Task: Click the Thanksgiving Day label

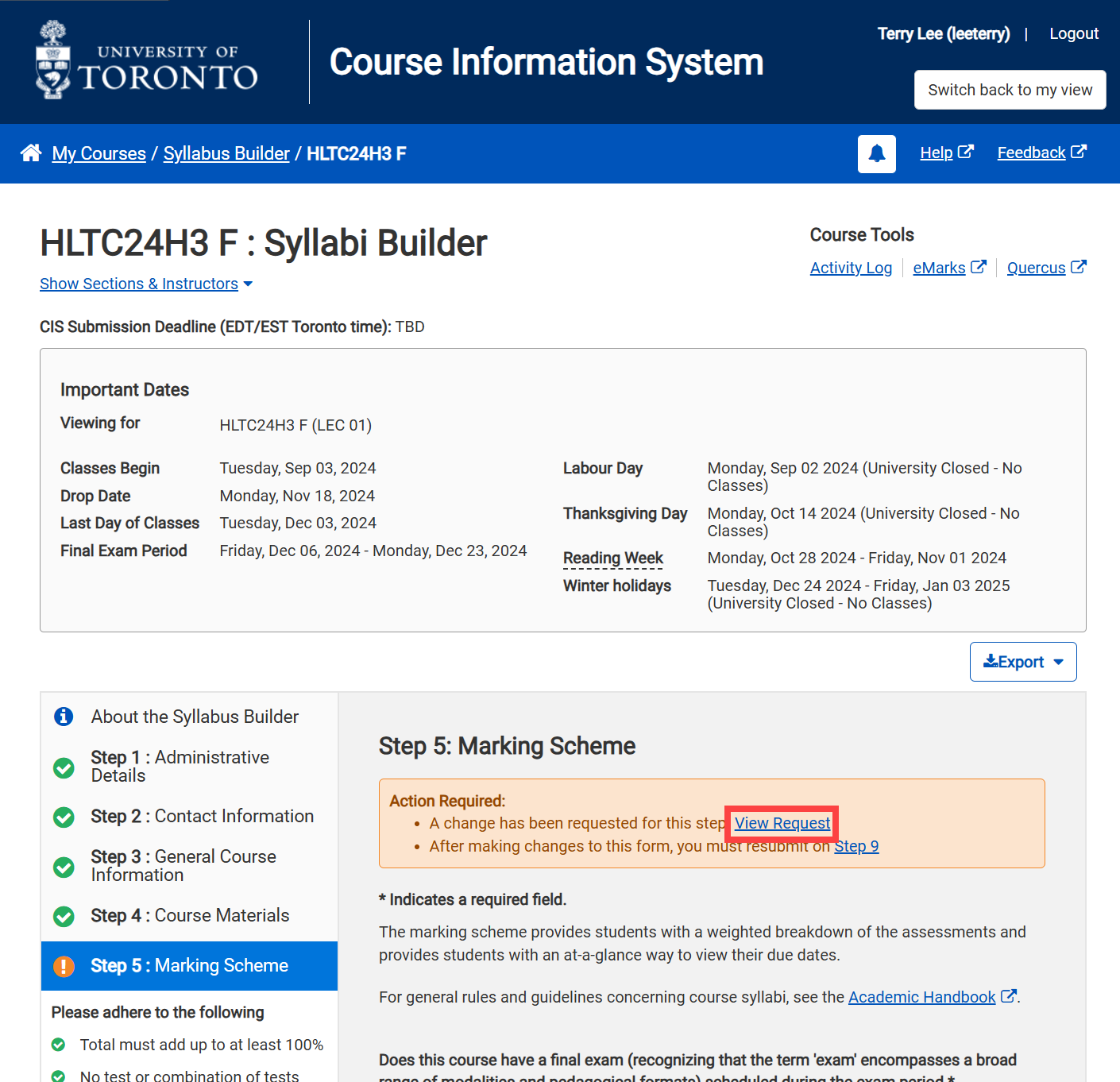Action: 625,513
